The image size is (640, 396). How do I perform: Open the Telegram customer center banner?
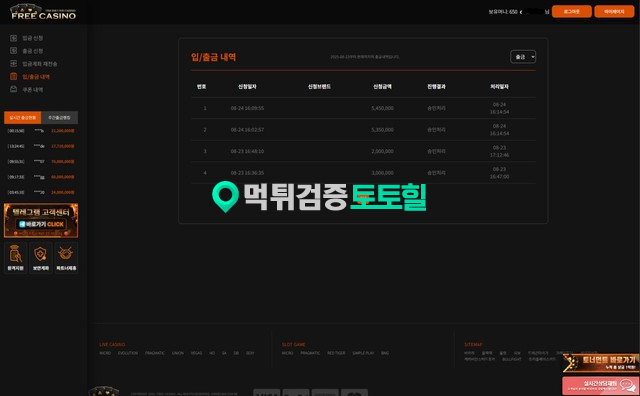[41, 220]
